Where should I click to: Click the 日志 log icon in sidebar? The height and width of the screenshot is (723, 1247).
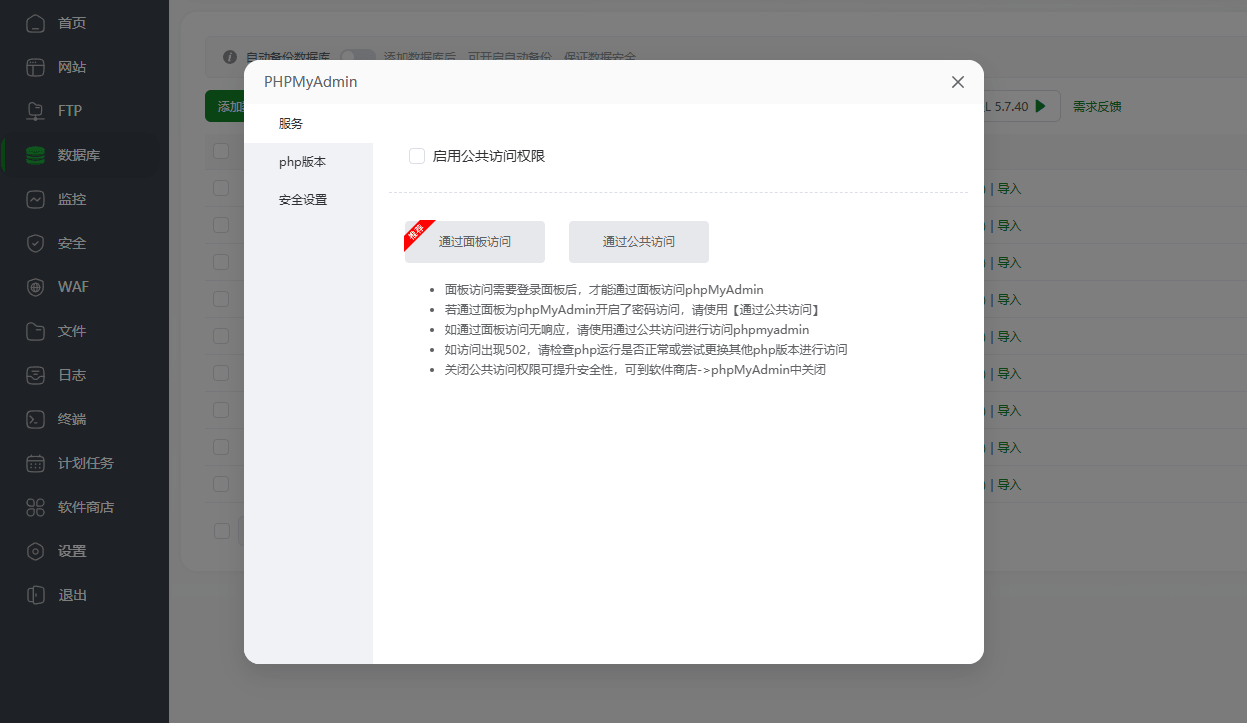36,375
